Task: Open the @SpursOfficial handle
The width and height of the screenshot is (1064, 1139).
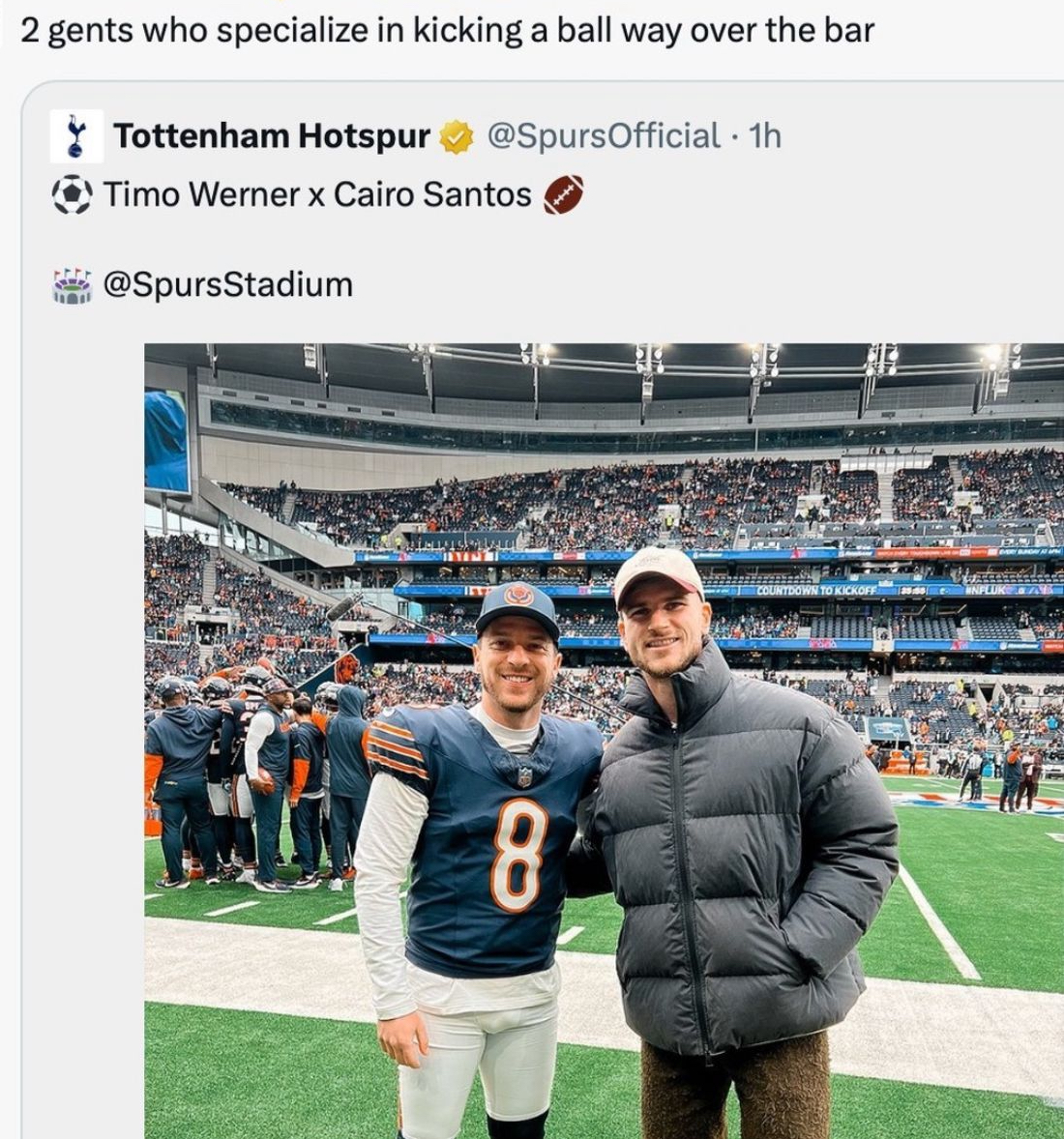Action: click(604, 136)
